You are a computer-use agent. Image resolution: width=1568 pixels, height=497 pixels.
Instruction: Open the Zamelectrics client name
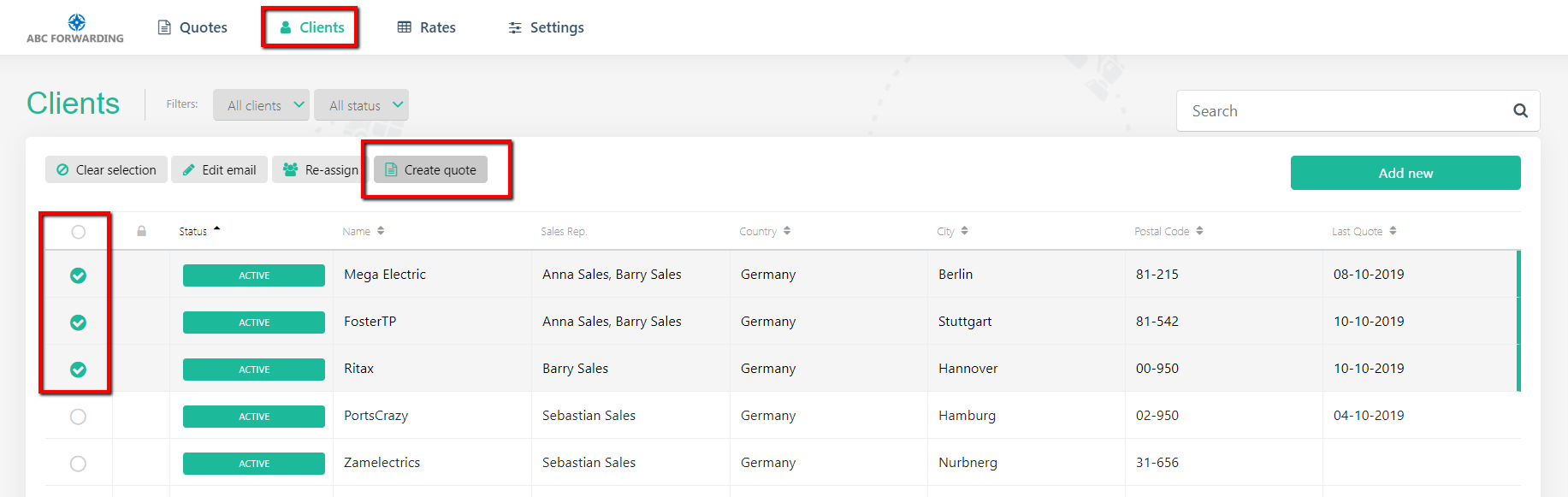(x=382, y=463)
